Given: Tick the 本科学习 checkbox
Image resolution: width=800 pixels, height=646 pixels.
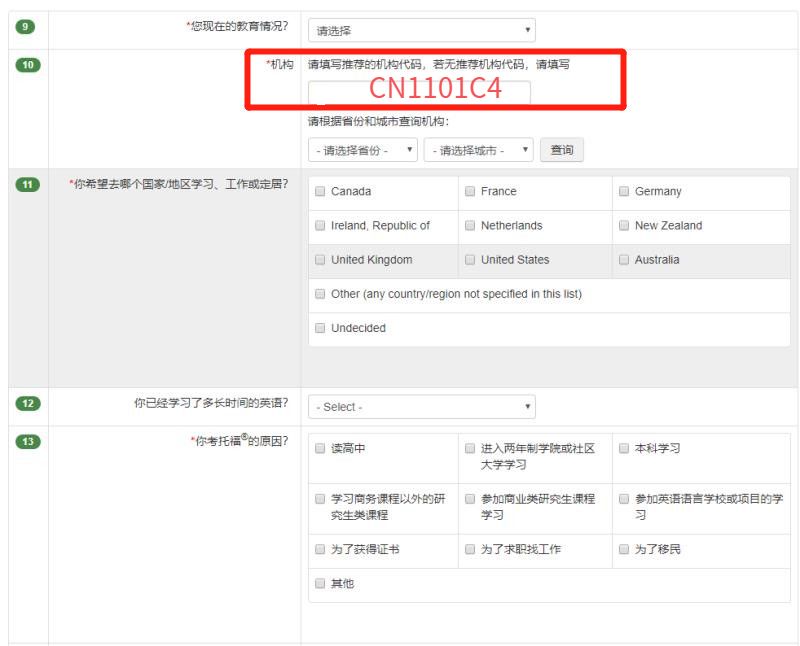Looking at the screenshot, I should click(x=624, y=449).
